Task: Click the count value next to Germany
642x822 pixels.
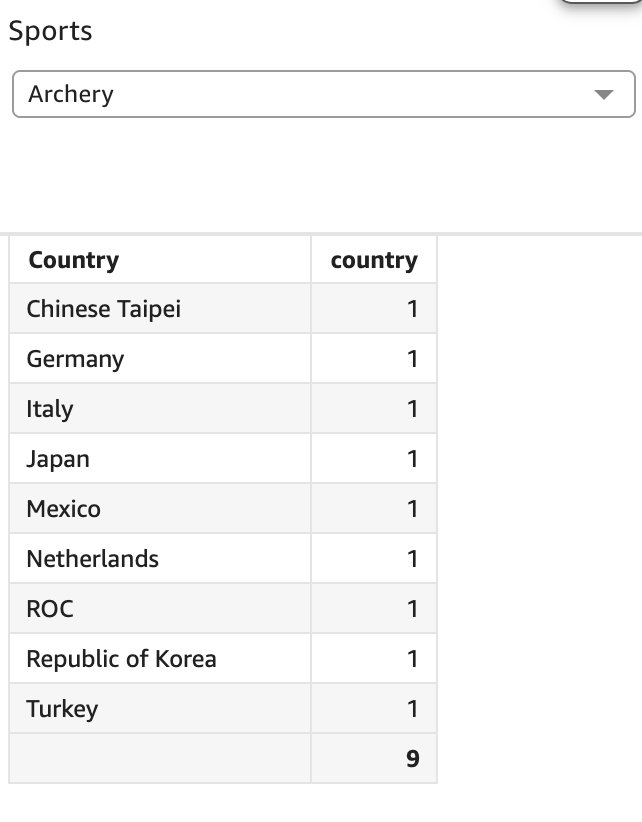Action: (412, 359)
